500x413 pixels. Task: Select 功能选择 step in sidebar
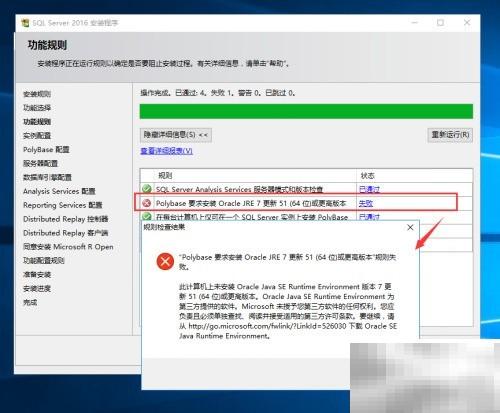tap(37, 108)
